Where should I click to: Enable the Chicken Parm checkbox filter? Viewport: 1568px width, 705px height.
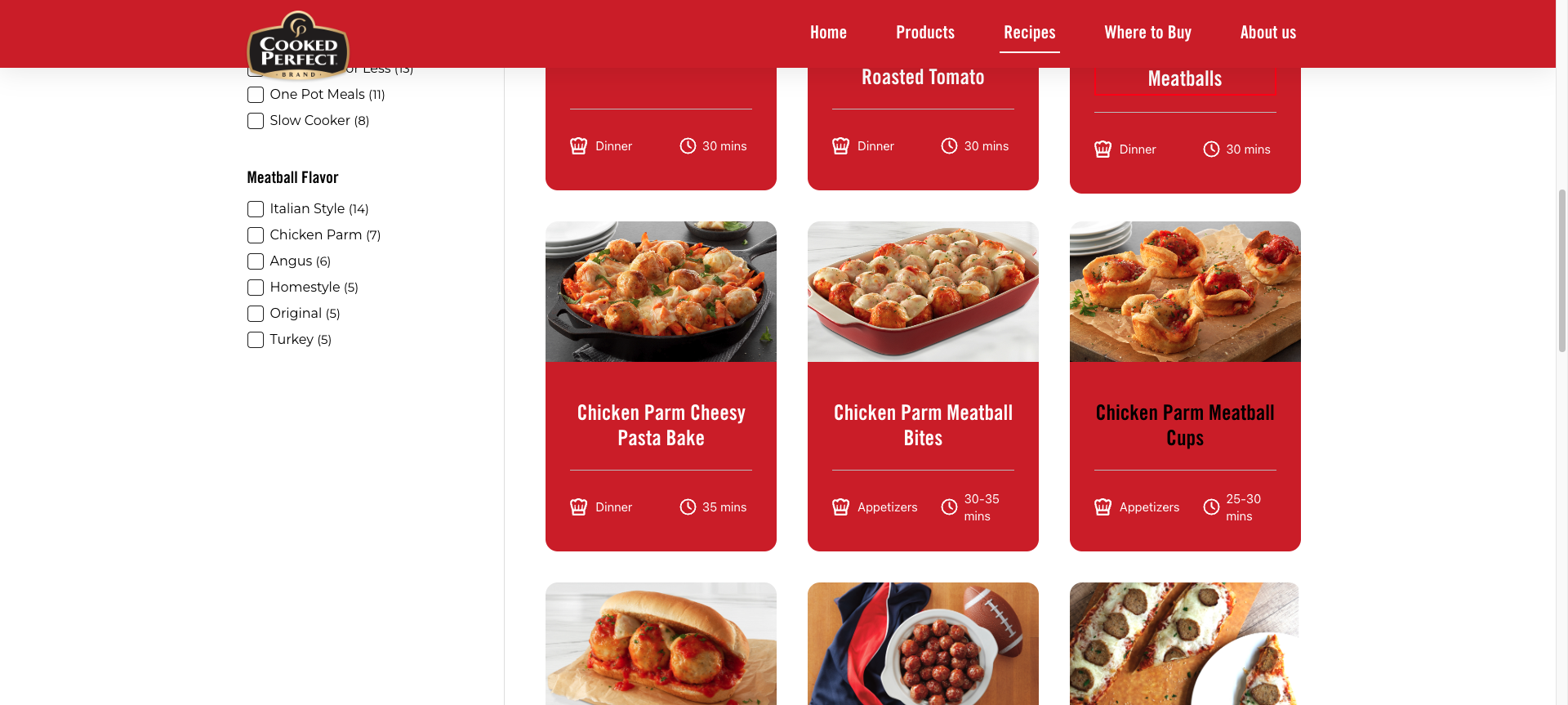click(x=256, y=235)
